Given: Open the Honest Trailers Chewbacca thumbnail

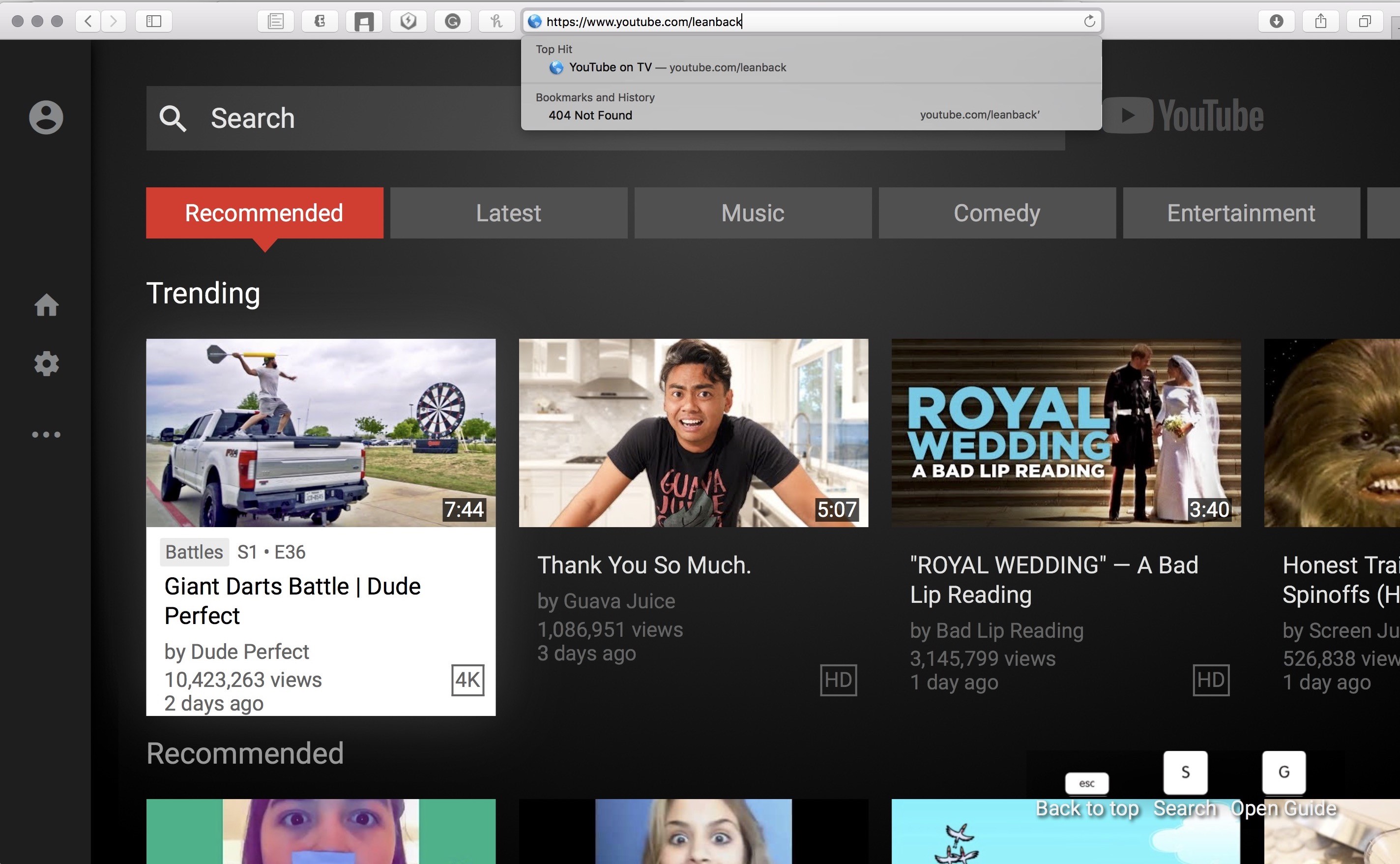Looking at the screenshot, I should tap(1332, 433).
